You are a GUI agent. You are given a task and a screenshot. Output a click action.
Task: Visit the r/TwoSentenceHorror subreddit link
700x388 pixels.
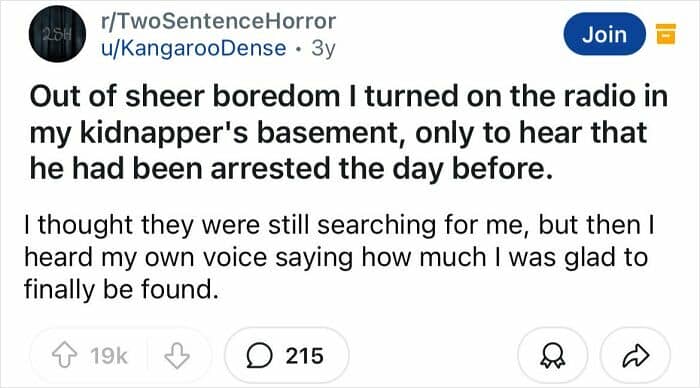pos(219,21)
